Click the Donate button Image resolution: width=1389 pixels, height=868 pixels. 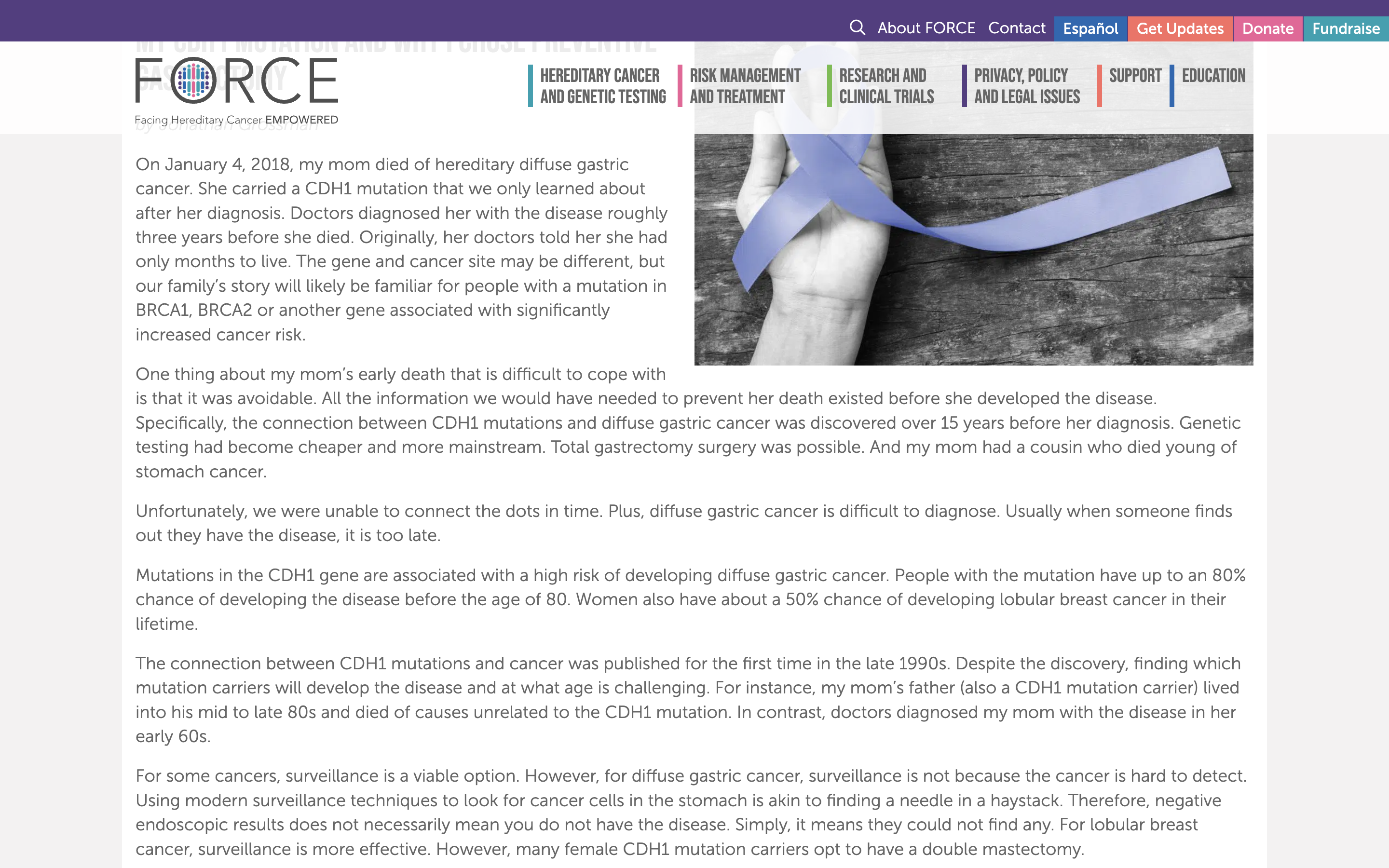tap(1268, 29)
